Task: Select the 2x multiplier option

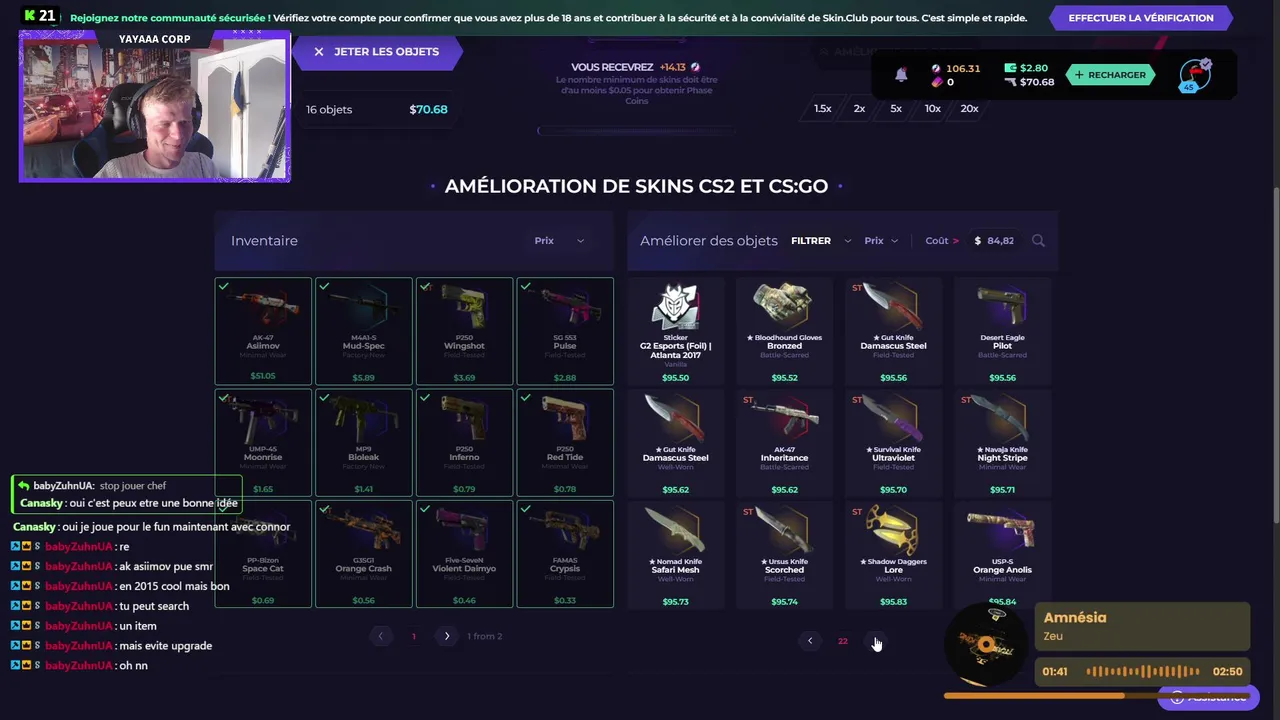Action: pyautogui.click(x=859, y=108)
